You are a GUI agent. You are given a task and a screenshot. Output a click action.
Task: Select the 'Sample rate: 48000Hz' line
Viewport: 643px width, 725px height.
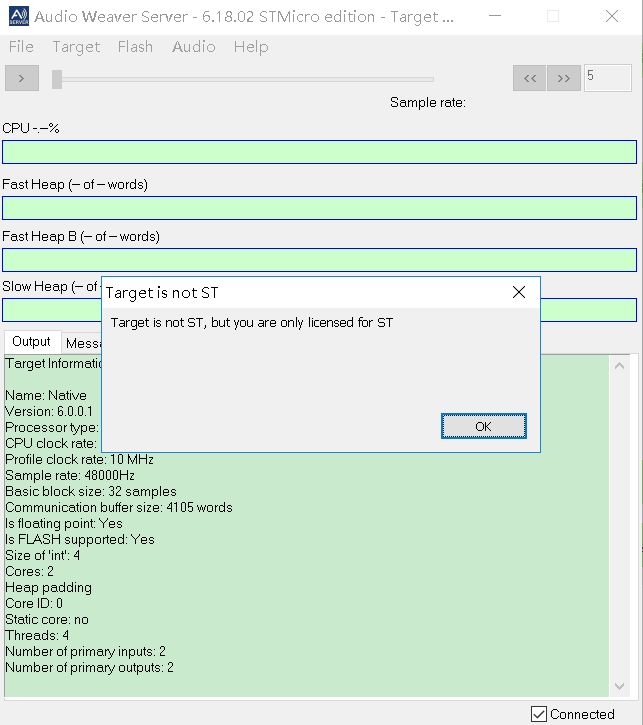pos(70,475)
